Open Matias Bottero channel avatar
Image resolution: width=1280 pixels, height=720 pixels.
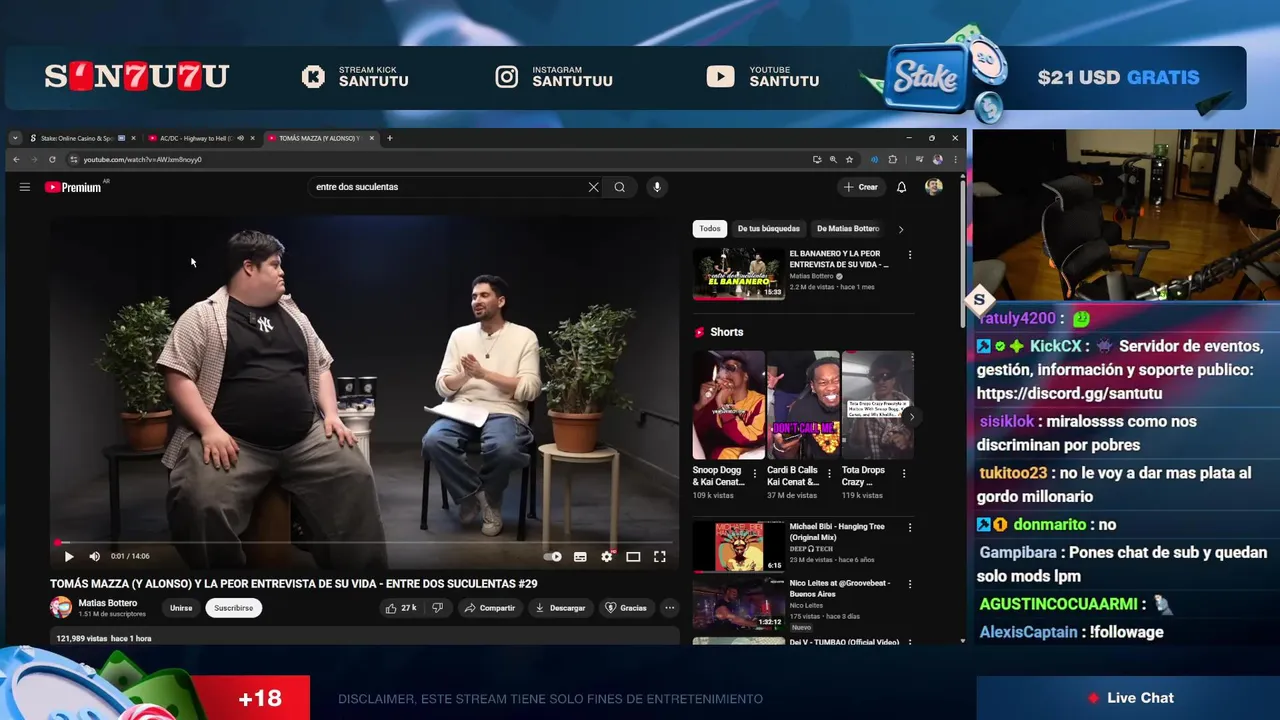[x=61, y=607]
